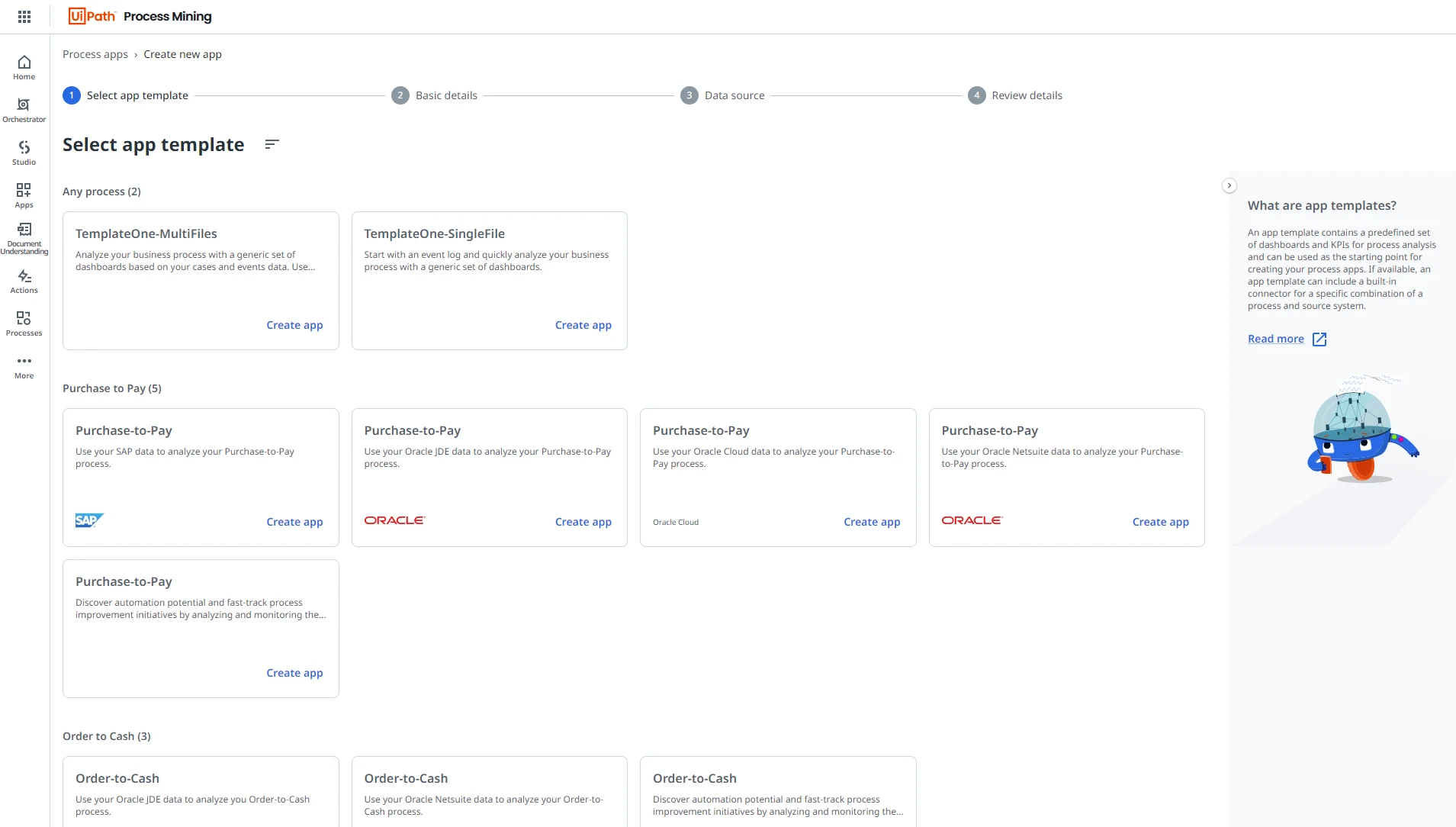
Task: Open Order-to-Cash automation potential card
Action: pyautogui.click(x=778, y=791)
